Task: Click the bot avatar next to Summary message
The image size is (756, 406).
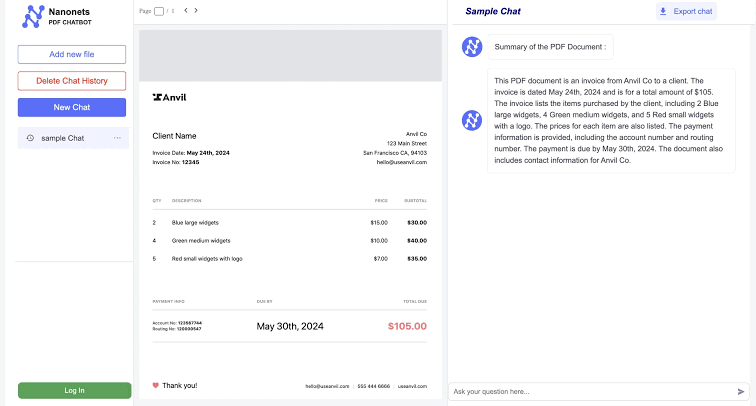Action: coord(472,47)
